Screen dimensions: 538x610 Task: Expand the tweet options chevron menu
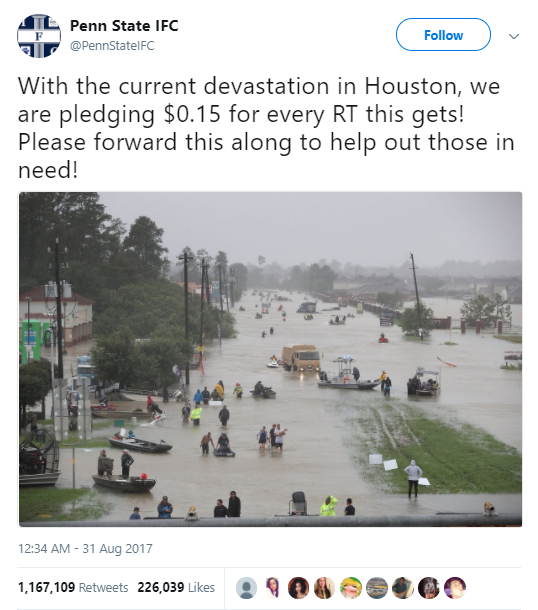514,36
